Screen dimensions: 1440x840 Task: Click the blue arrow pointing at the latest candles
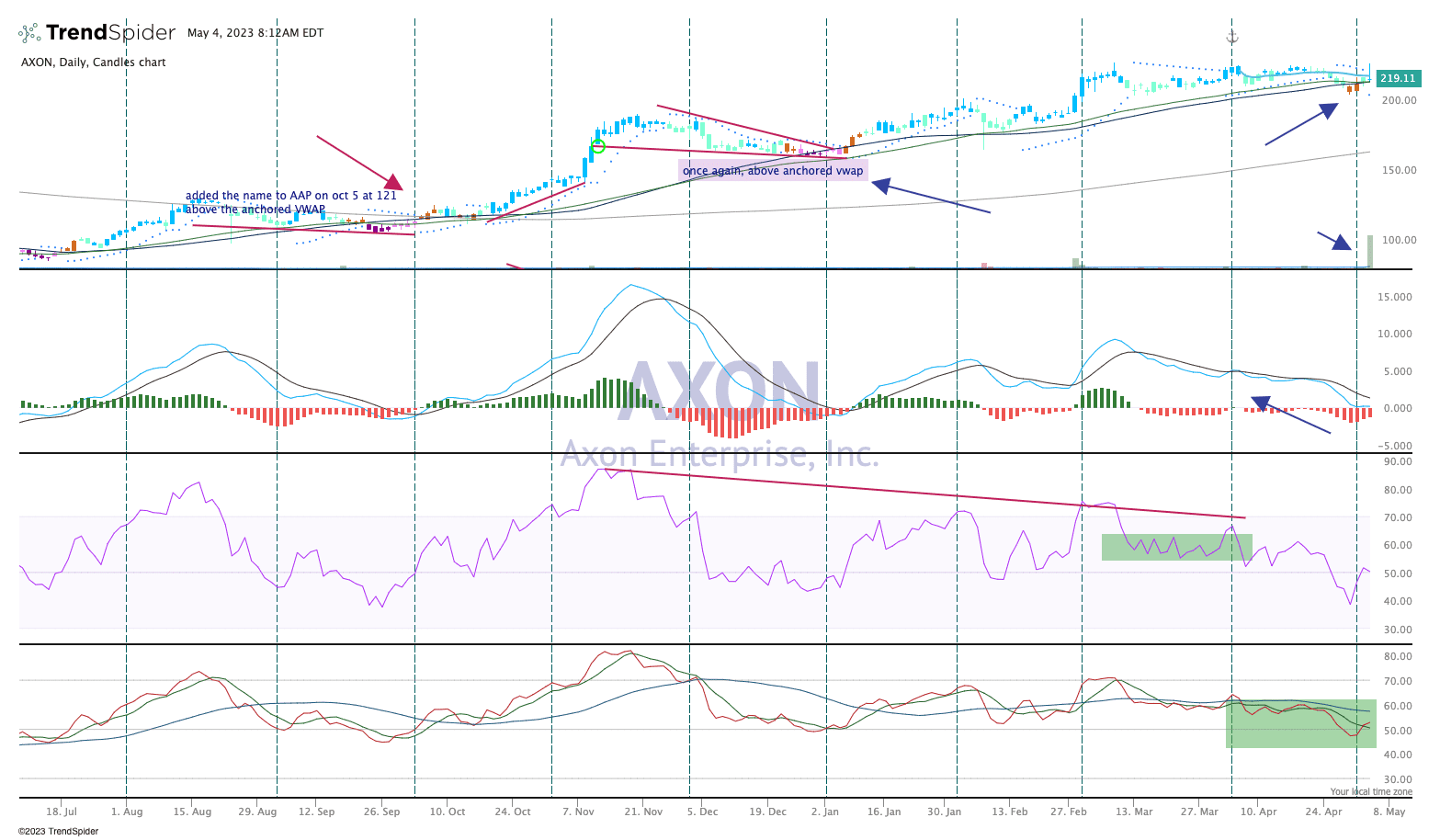tap(1300, 124)
